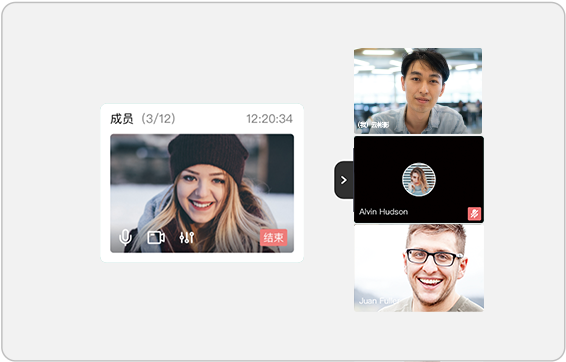Screen dimensions: 566x362
Task: Click the main video of the woman in the beanie
Action: [202, 193]
